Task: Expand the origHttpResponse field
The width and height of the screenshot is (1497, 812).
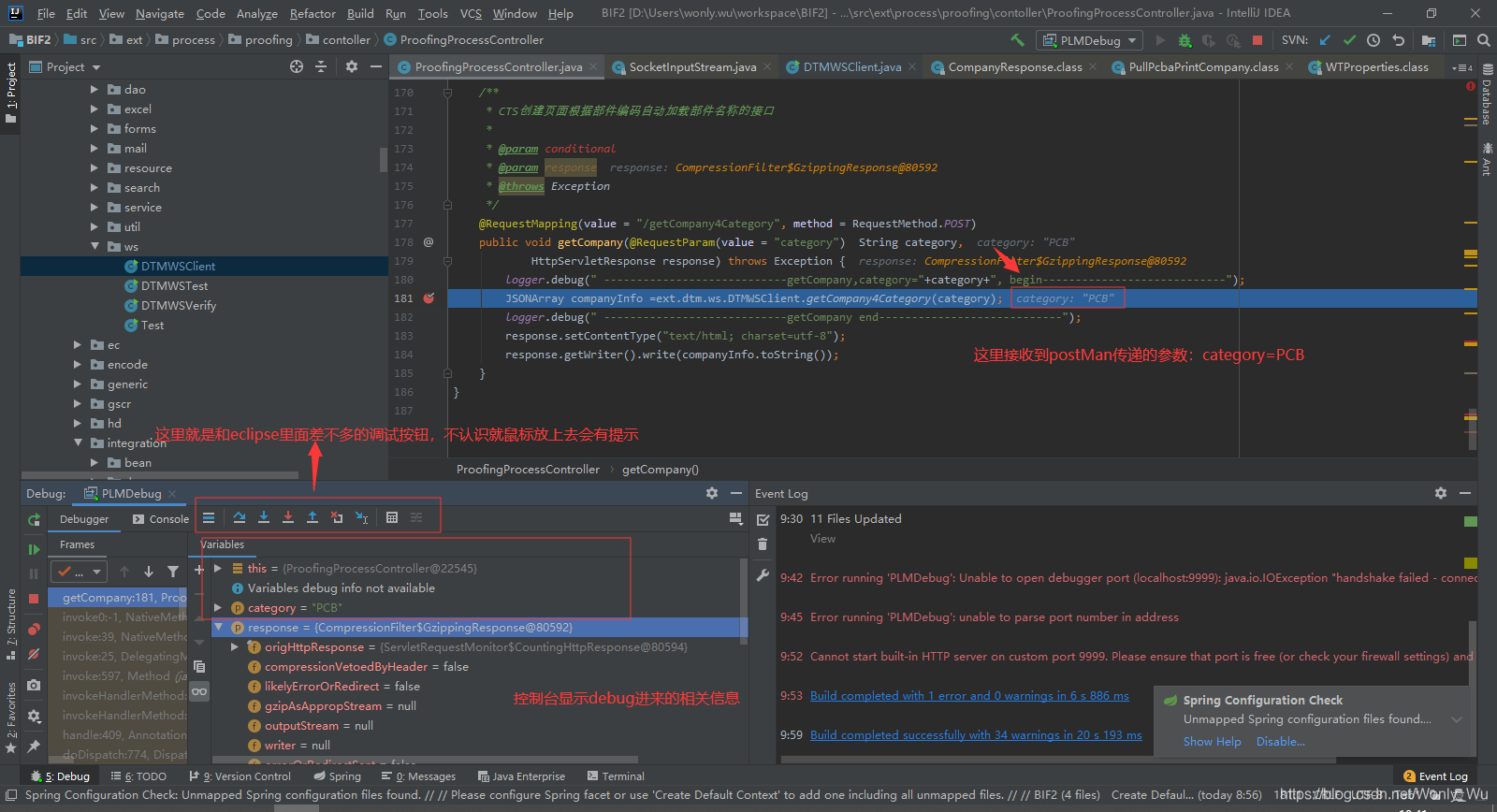Action: (x=235, y=647)
